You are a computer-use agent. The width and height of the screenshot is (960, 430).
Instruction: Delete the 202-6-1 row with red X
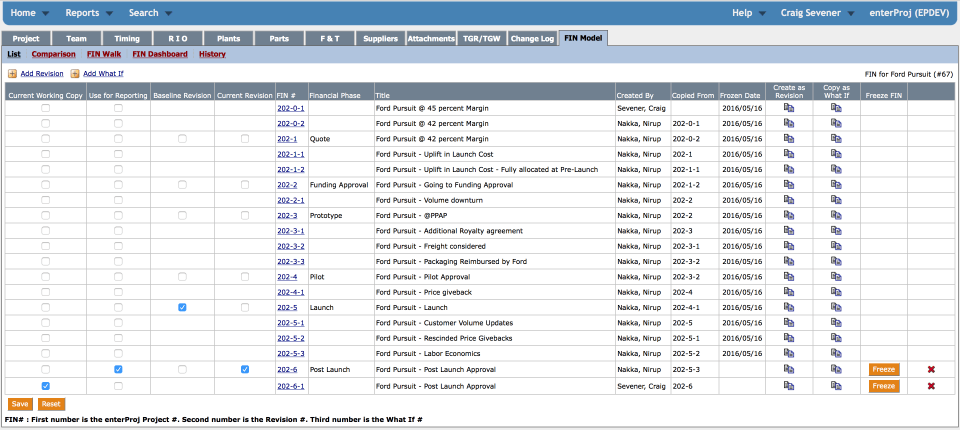click(931, 386)
